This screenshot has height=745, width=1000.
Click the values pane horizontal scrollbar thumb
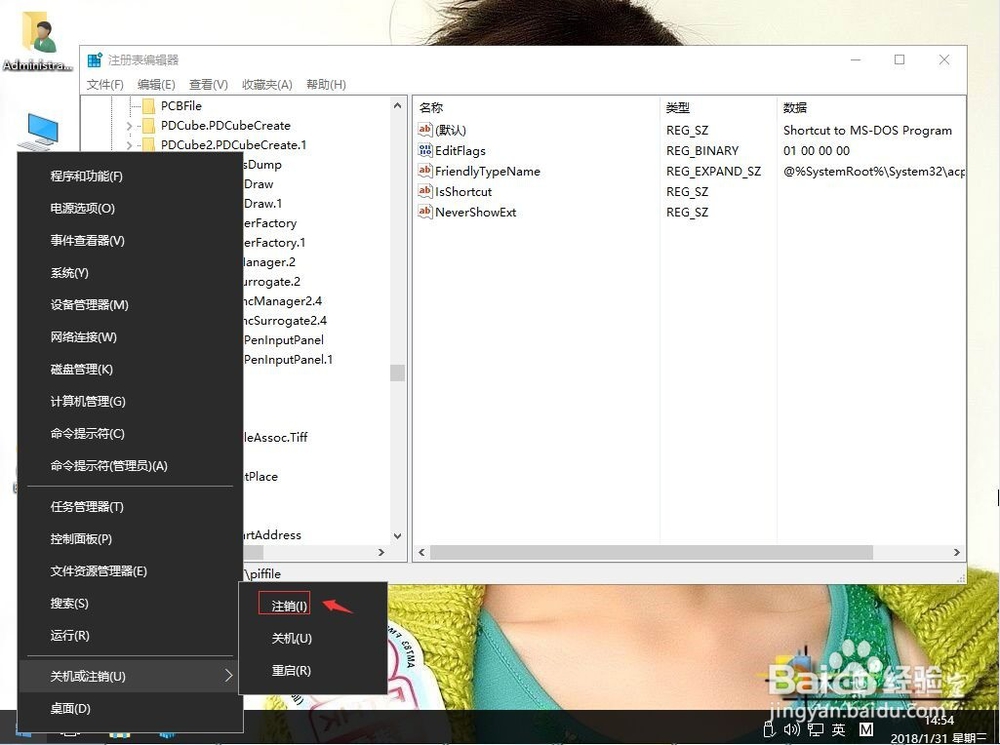(x=651, y=552)
